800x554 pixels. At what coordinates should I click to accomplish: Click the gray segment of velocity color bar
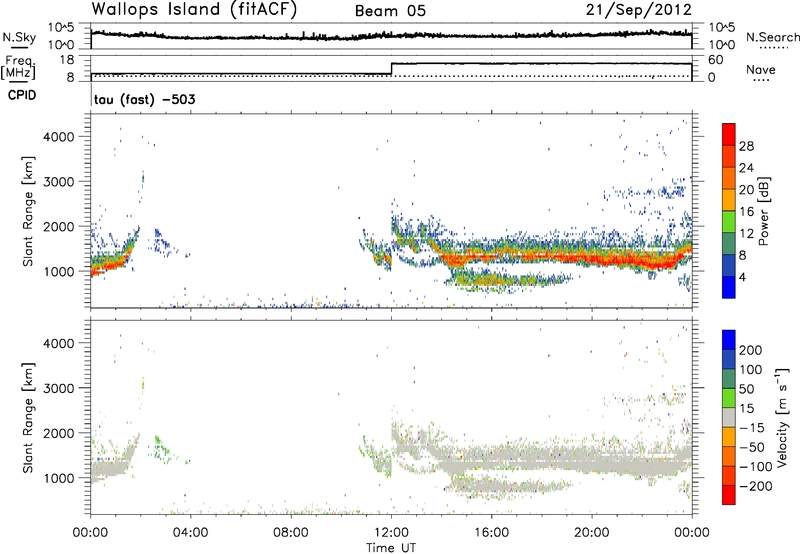pyautogui.click(x=729, y=418)
